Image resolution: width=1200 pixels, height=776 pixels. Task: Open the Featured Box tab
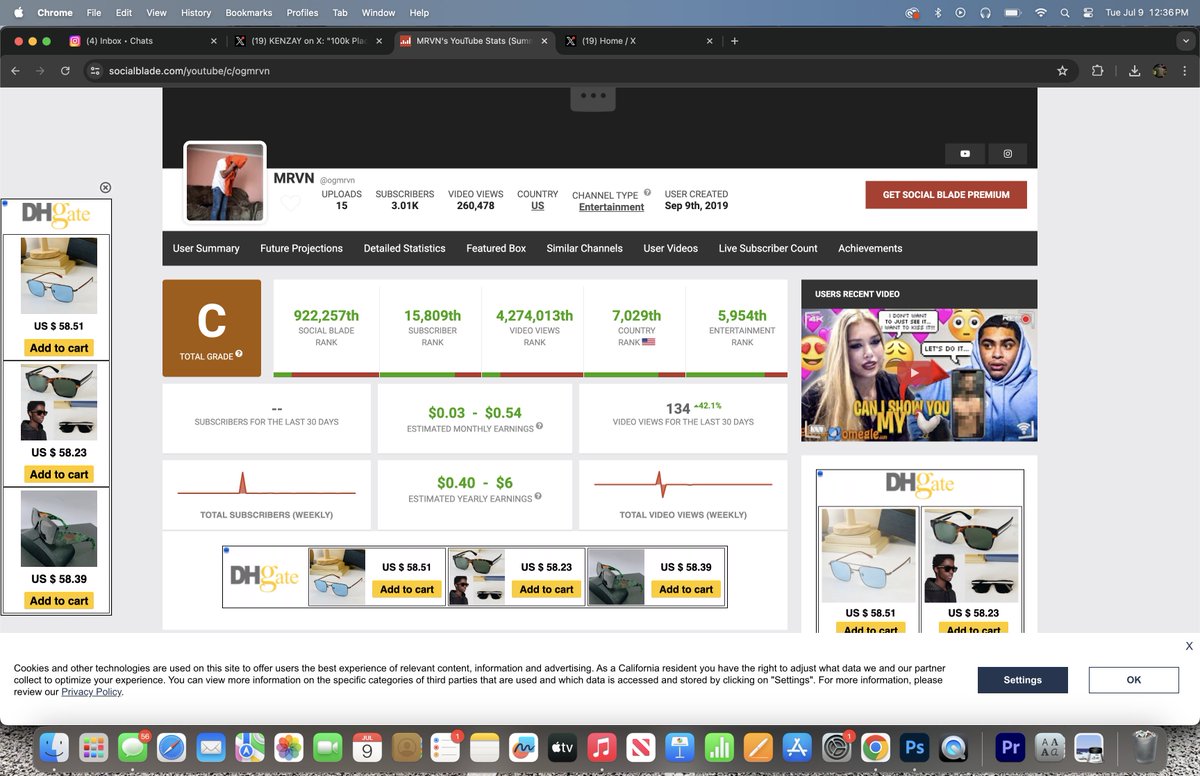tap(496, 248)
